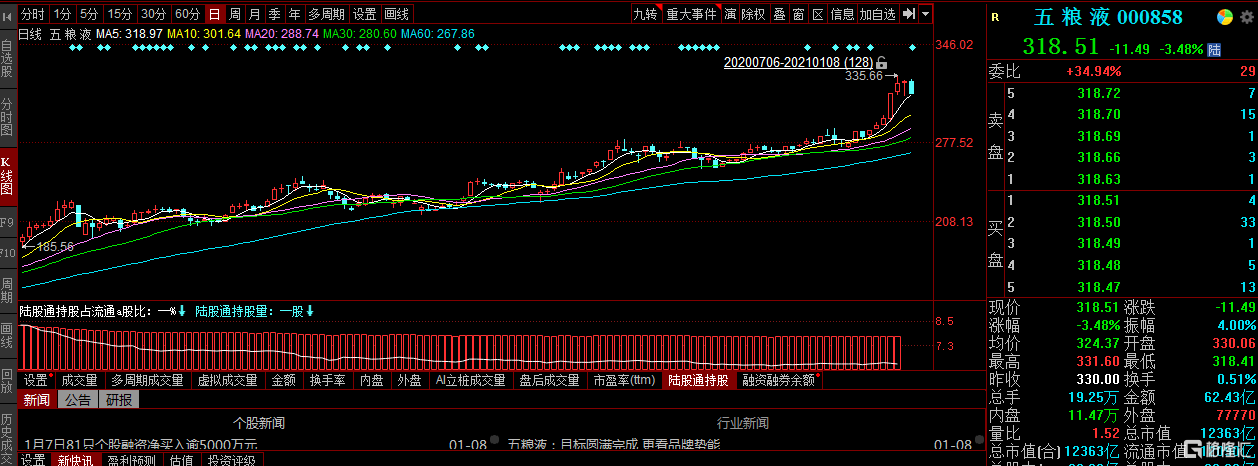This screenshot has height=466, width=1258.
Task: Click the yellow R marker icon
Action: 995,17
